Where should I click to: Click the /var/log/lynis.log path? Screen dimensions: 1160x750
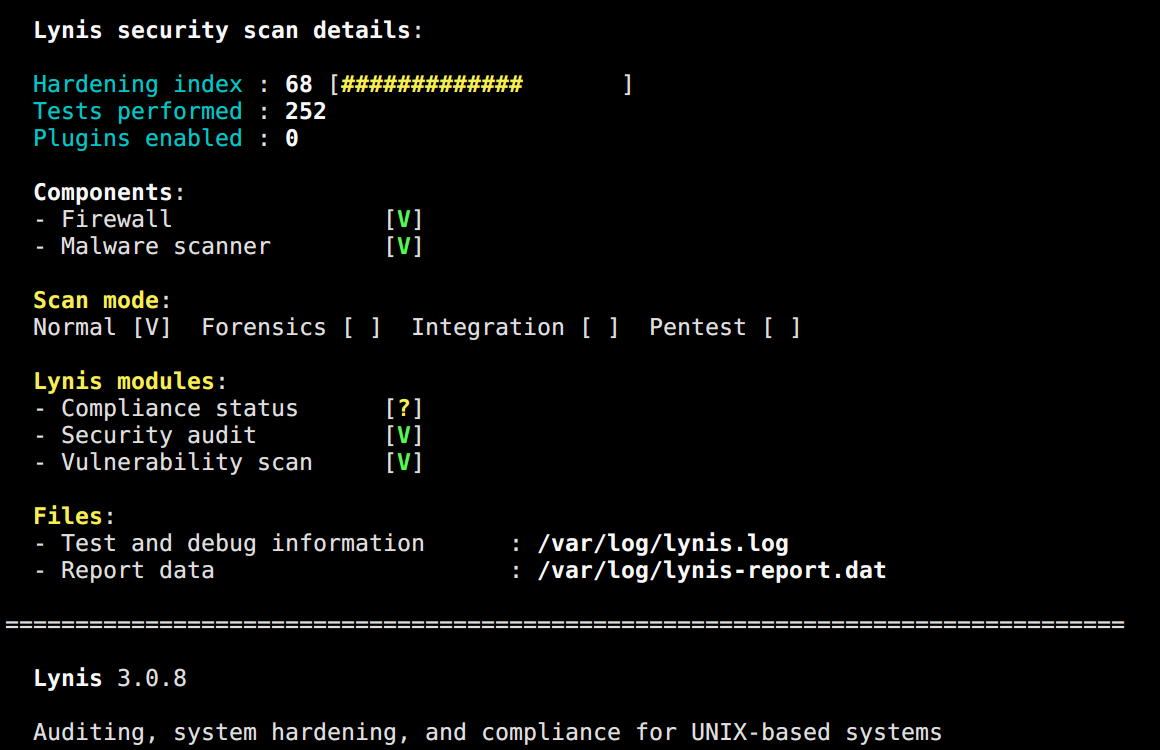tap(663, 544)
